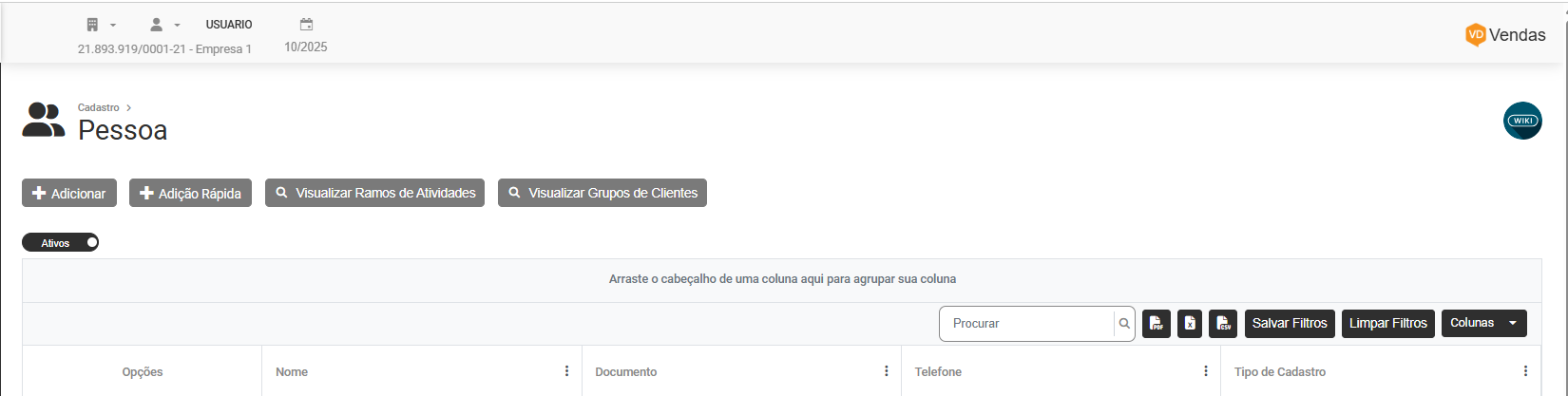Click the Vendas module logo
The image size is (1568, 396).
pos(1505,35)
